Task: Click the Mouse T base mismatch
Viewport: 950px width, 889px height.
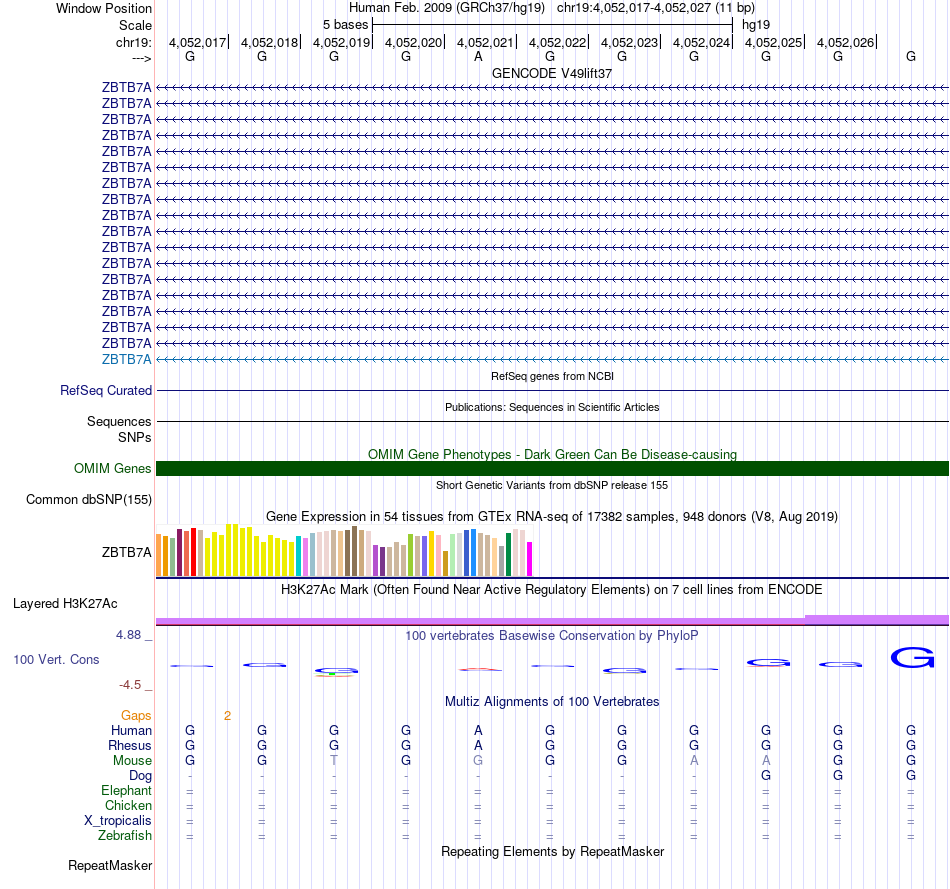Action: click(334, 761)
